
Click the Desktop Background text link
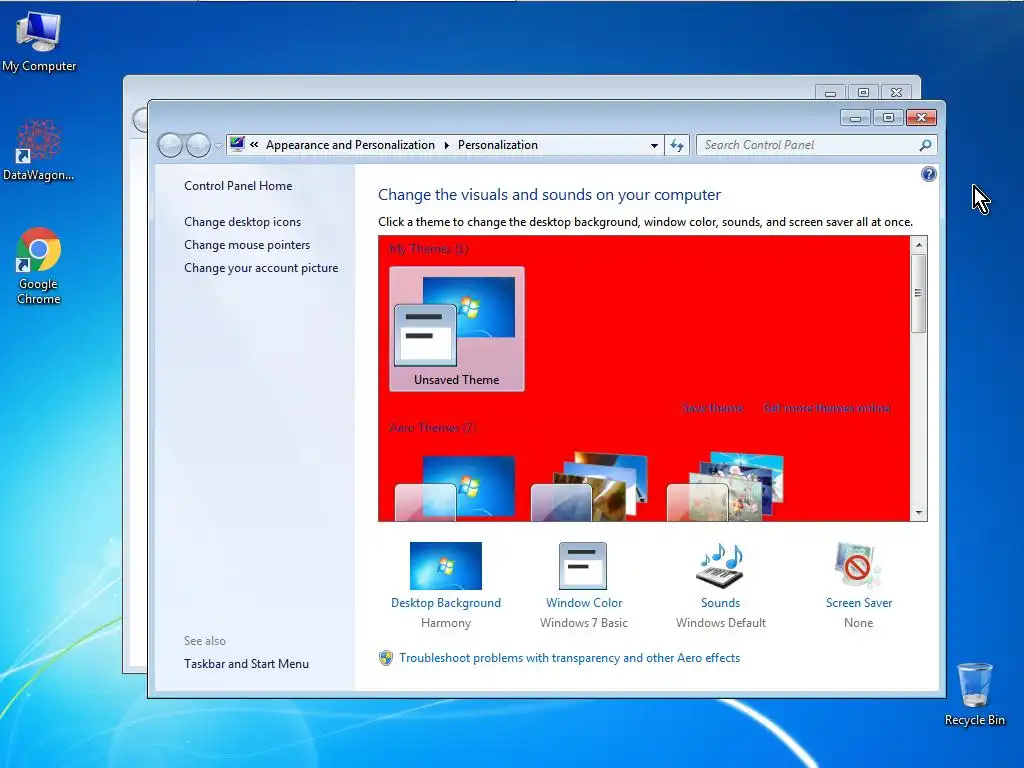[x=446, y=603]
